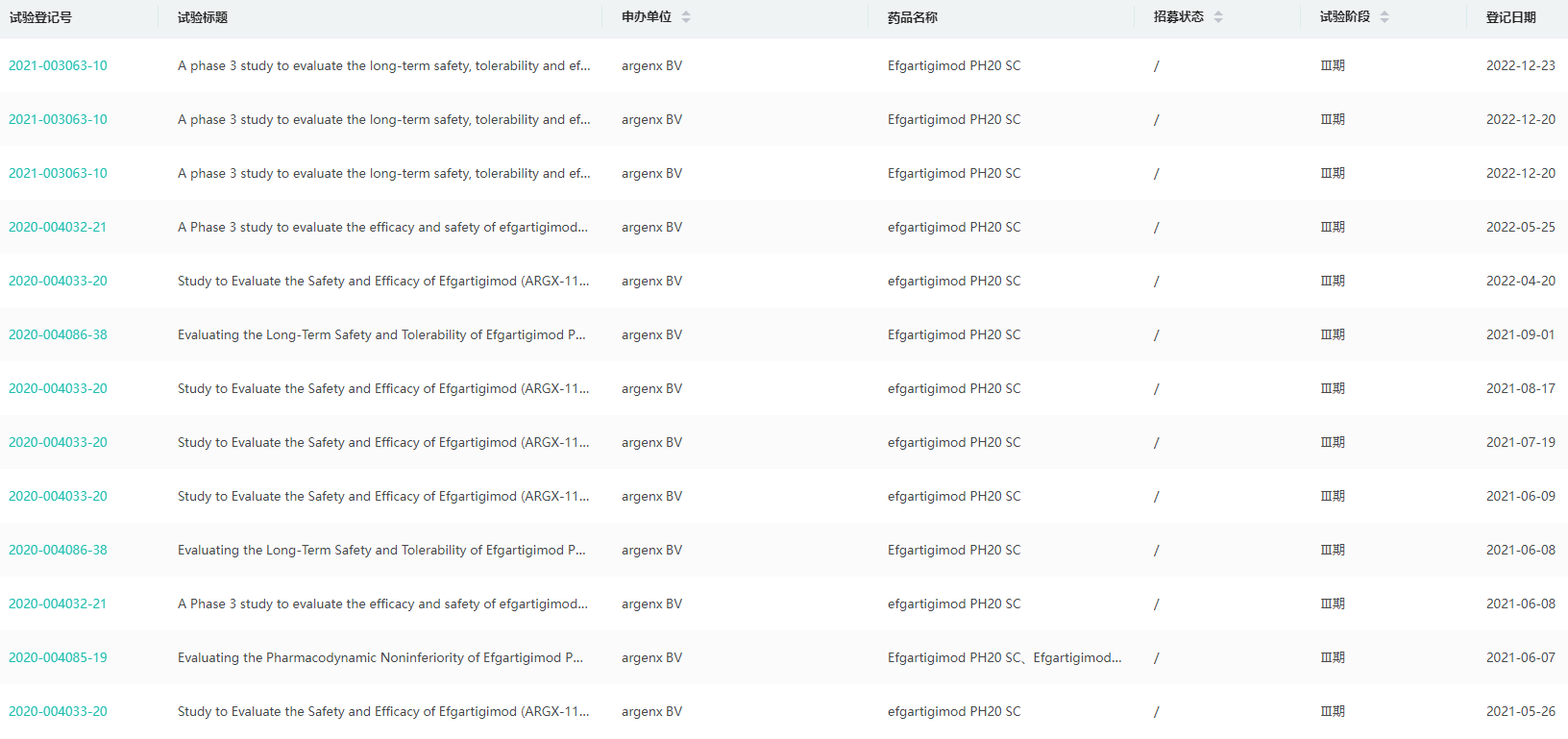Click the 2021-09-01 registration date cell

tap(1520, 334)
